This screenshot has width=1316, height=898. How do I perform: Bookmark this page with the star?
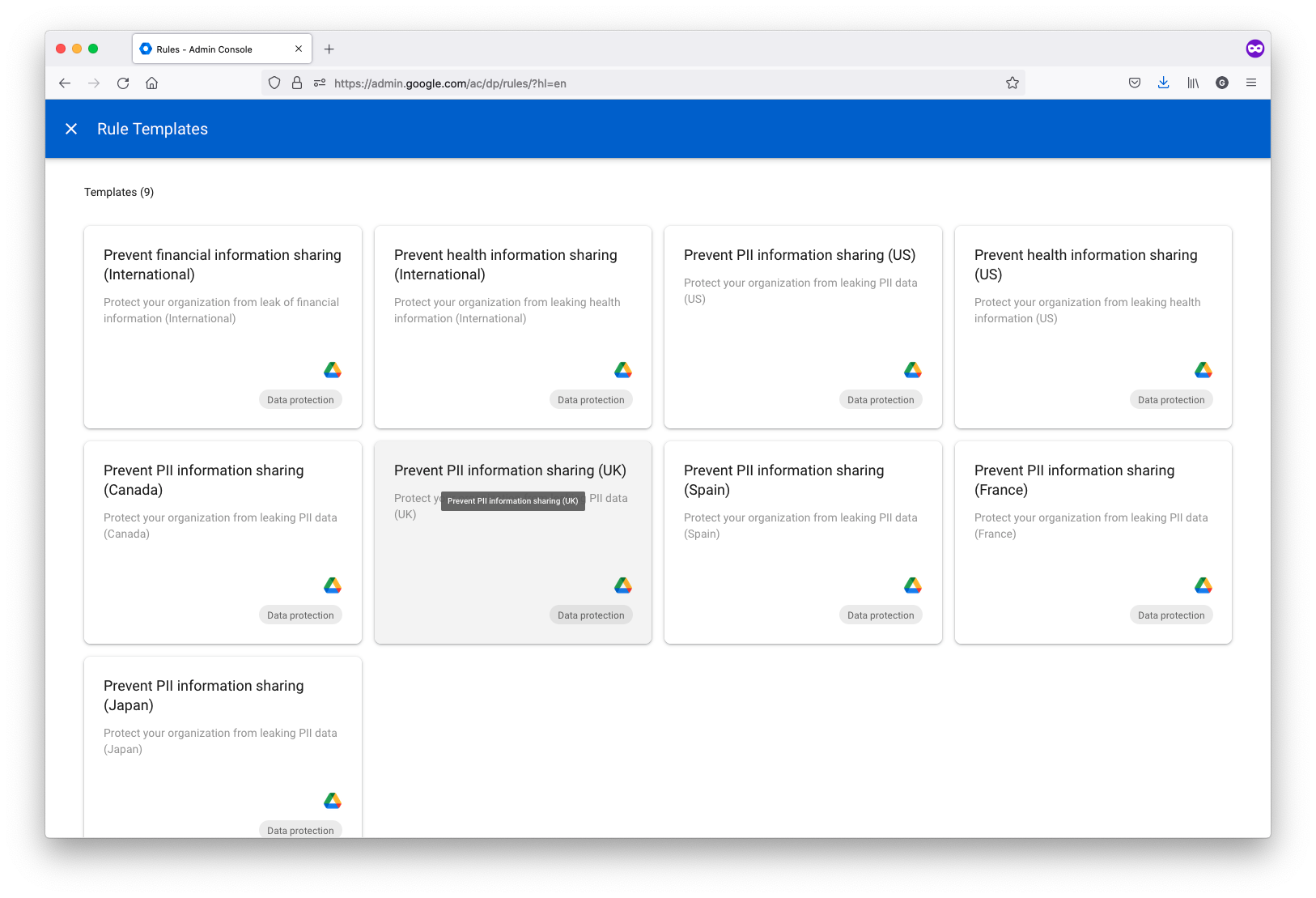point(1012,83)
